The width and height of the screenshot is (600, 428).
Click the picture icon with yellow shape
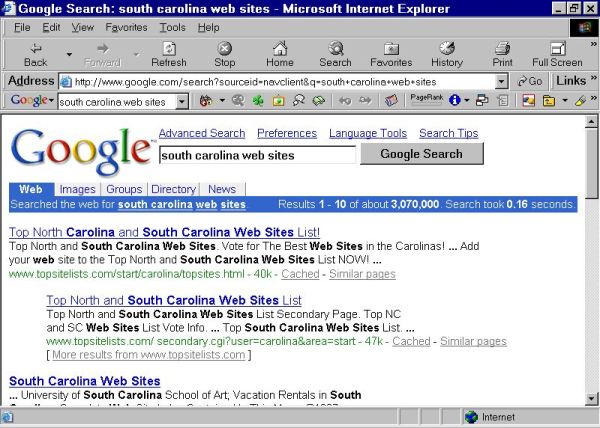(528, 101)
